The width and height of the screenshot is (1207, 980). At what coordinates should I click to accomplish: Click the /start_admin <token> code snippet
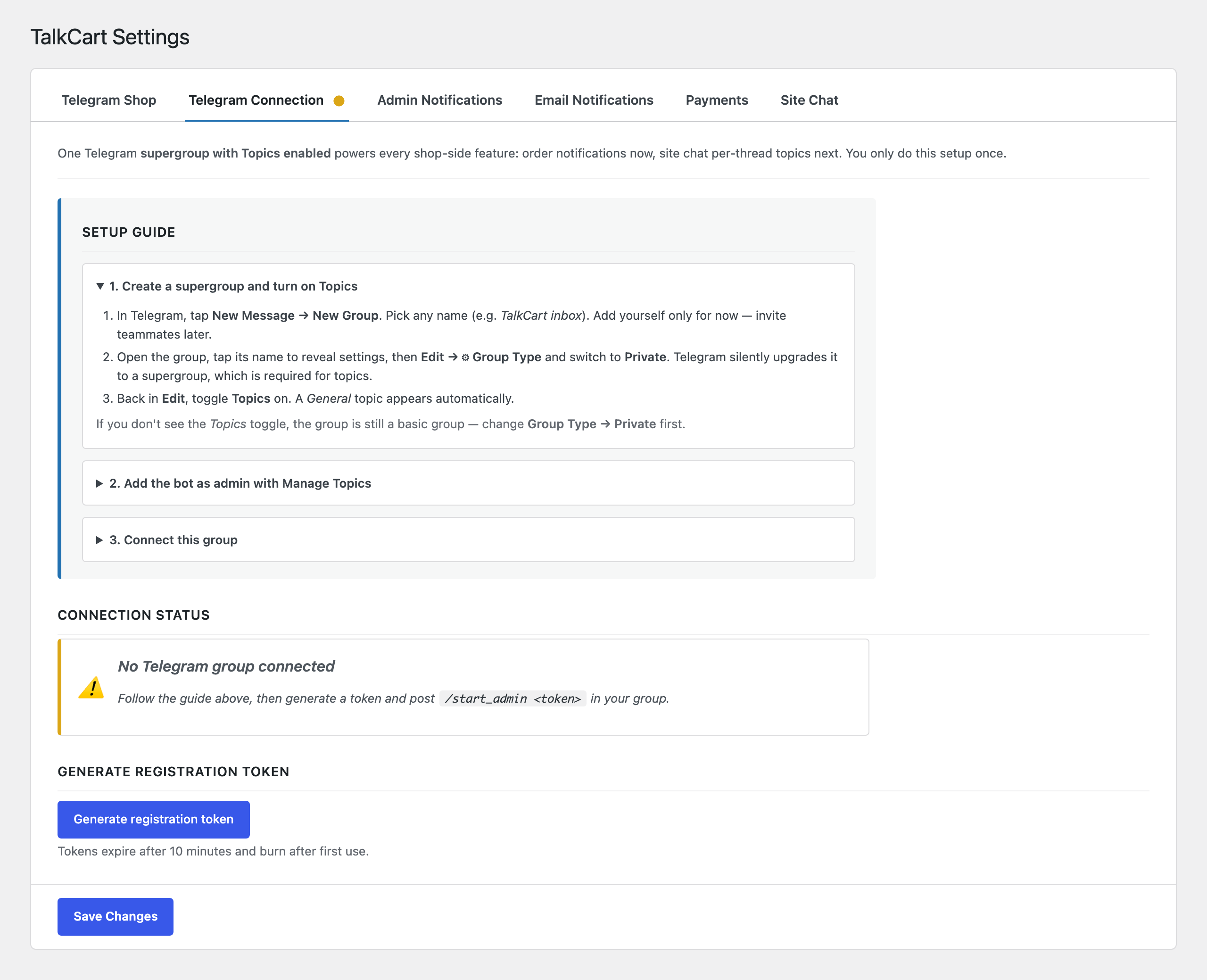click(x=513, y=698)
